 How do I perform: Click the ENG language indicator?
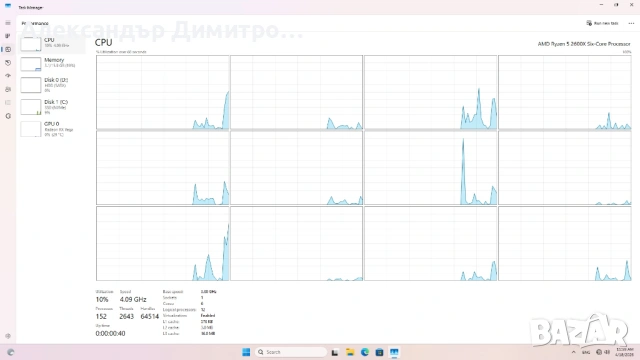coord(586,352)
